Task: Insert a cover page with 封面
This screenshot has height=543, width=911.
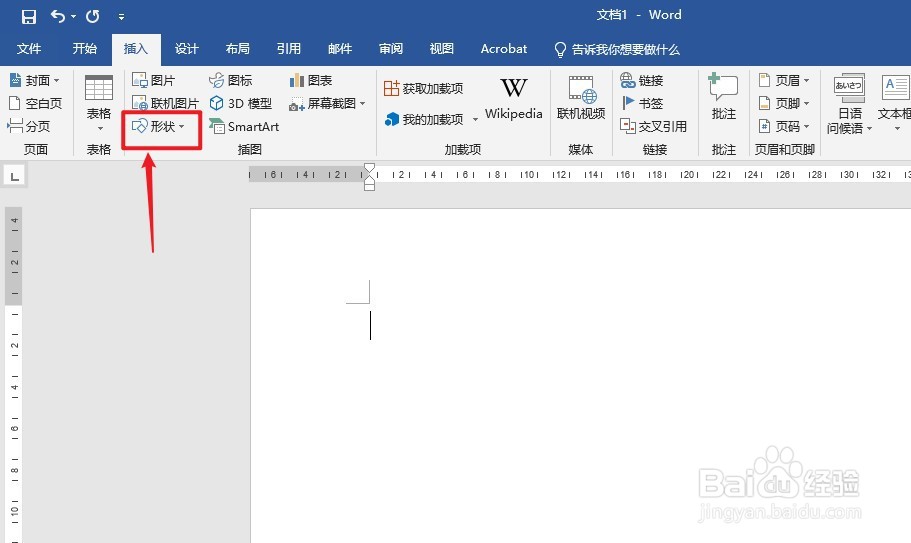Action: point(35,80)
